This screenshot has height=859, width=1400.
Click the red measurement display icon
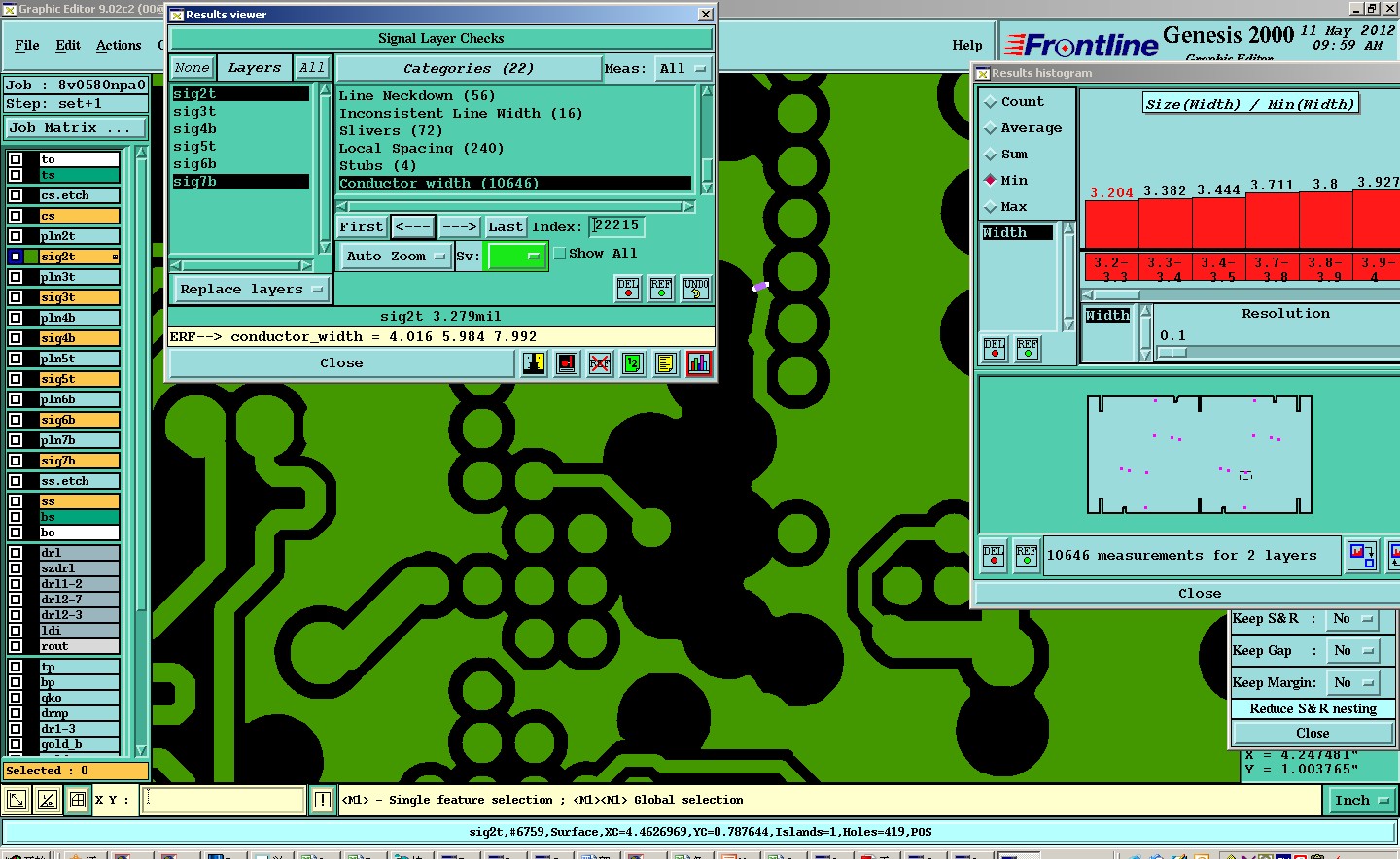pyautogui.click(x=567, y=363)
